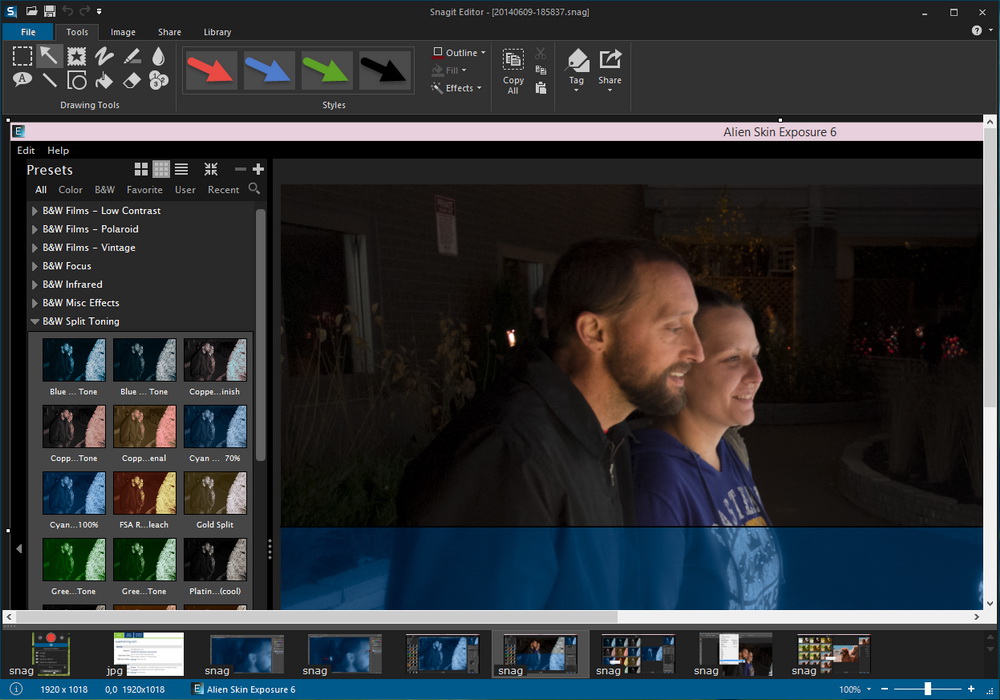Screen dimensions: 1000x700
Task: Choose the numbered Step tool
Action: click(159, 80)
